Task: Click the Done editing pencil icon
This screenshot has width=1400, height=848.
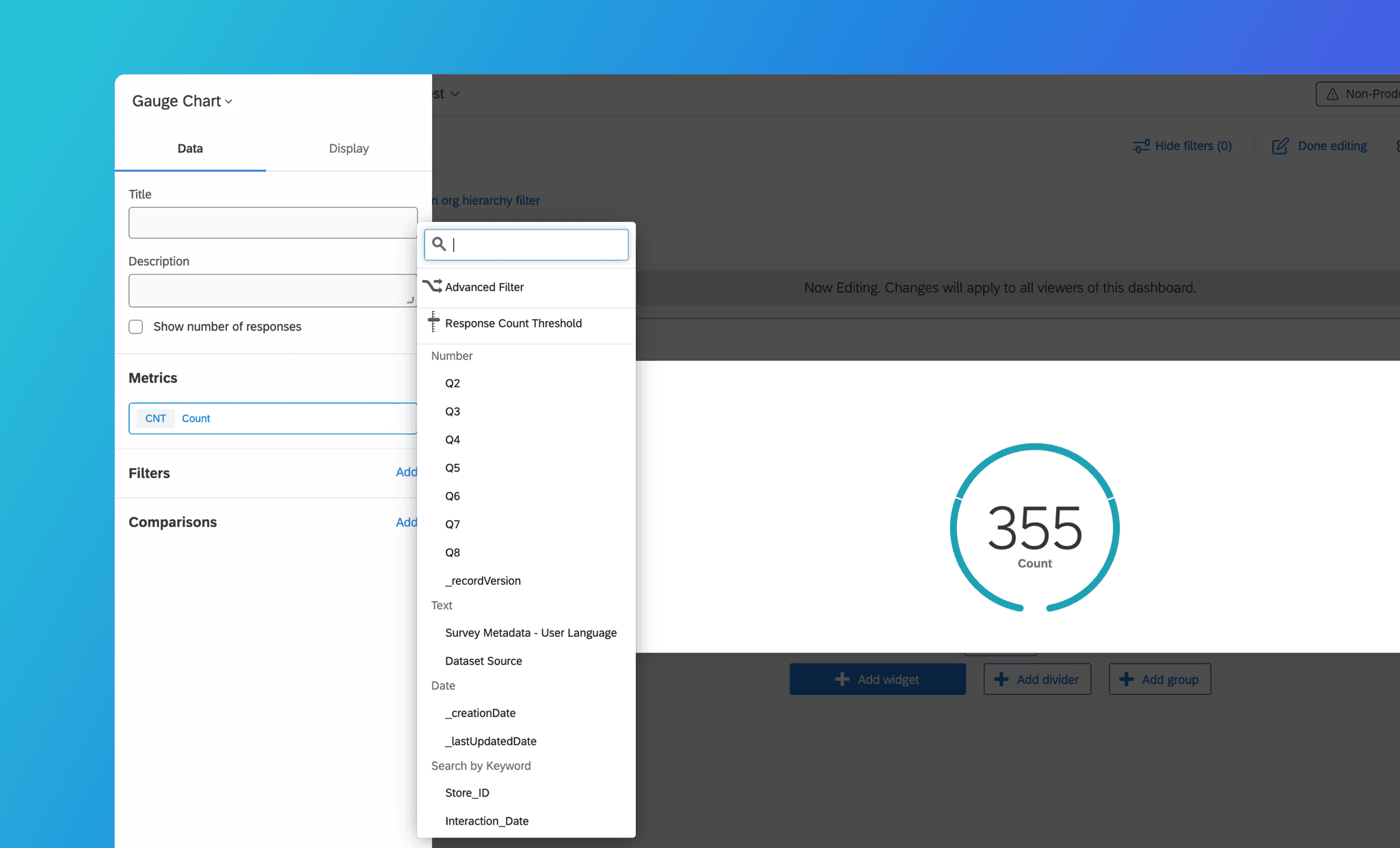Action: coord(1280,146)
